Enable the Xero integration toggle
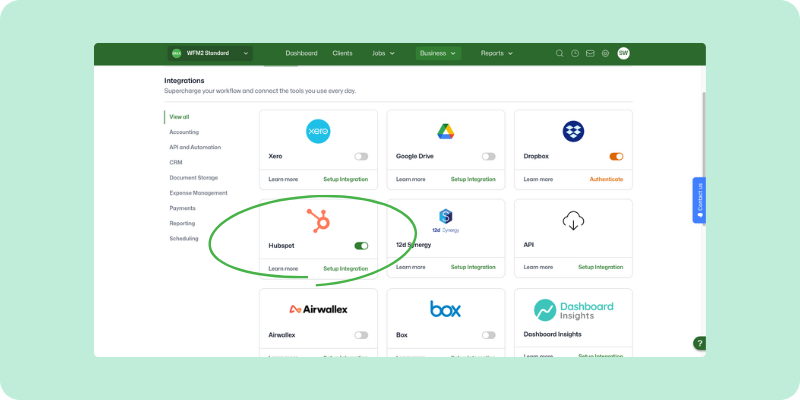800x400 pixels. tap(361, 157)
